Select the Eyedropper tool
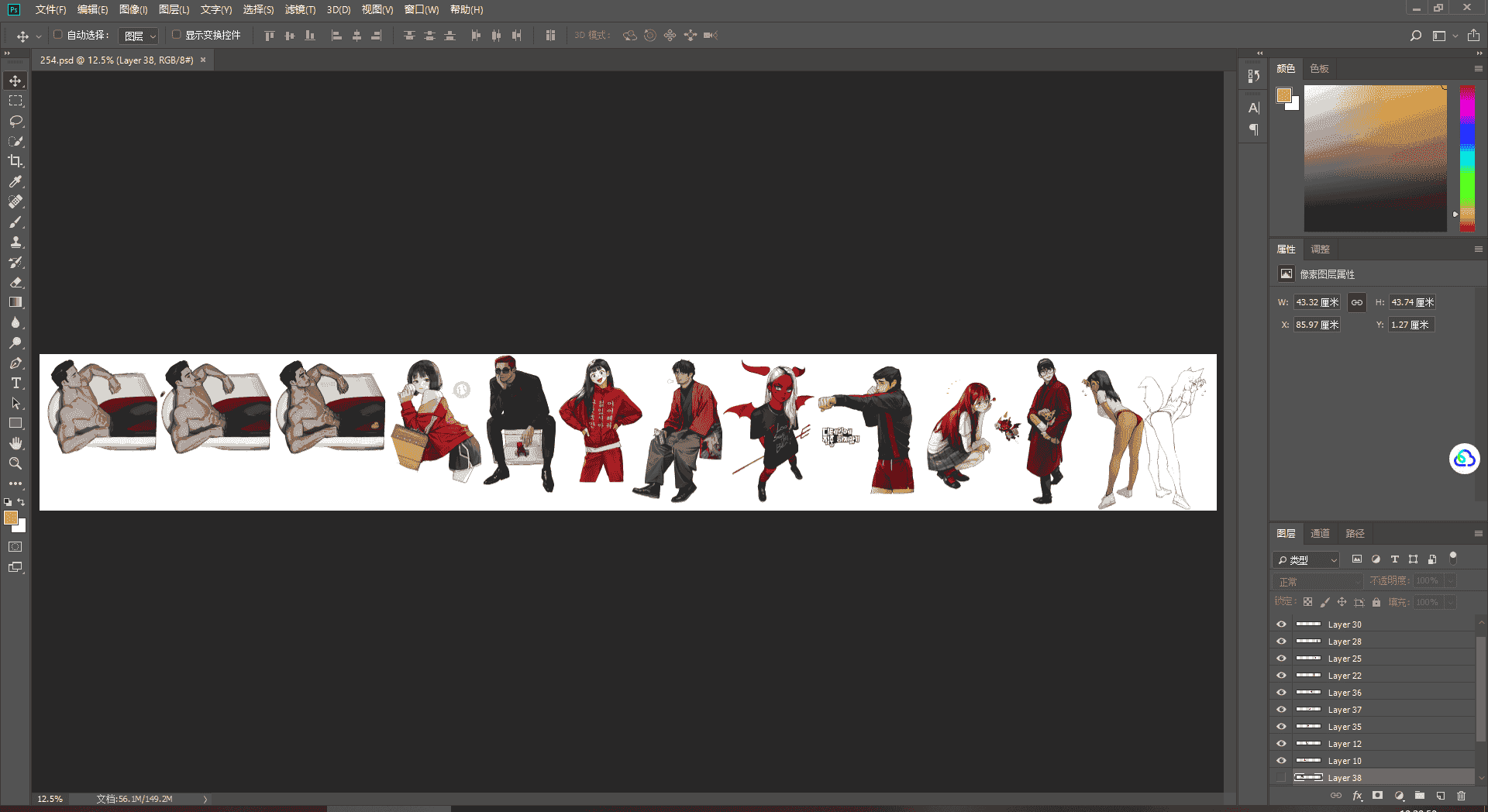 [15, 181]
